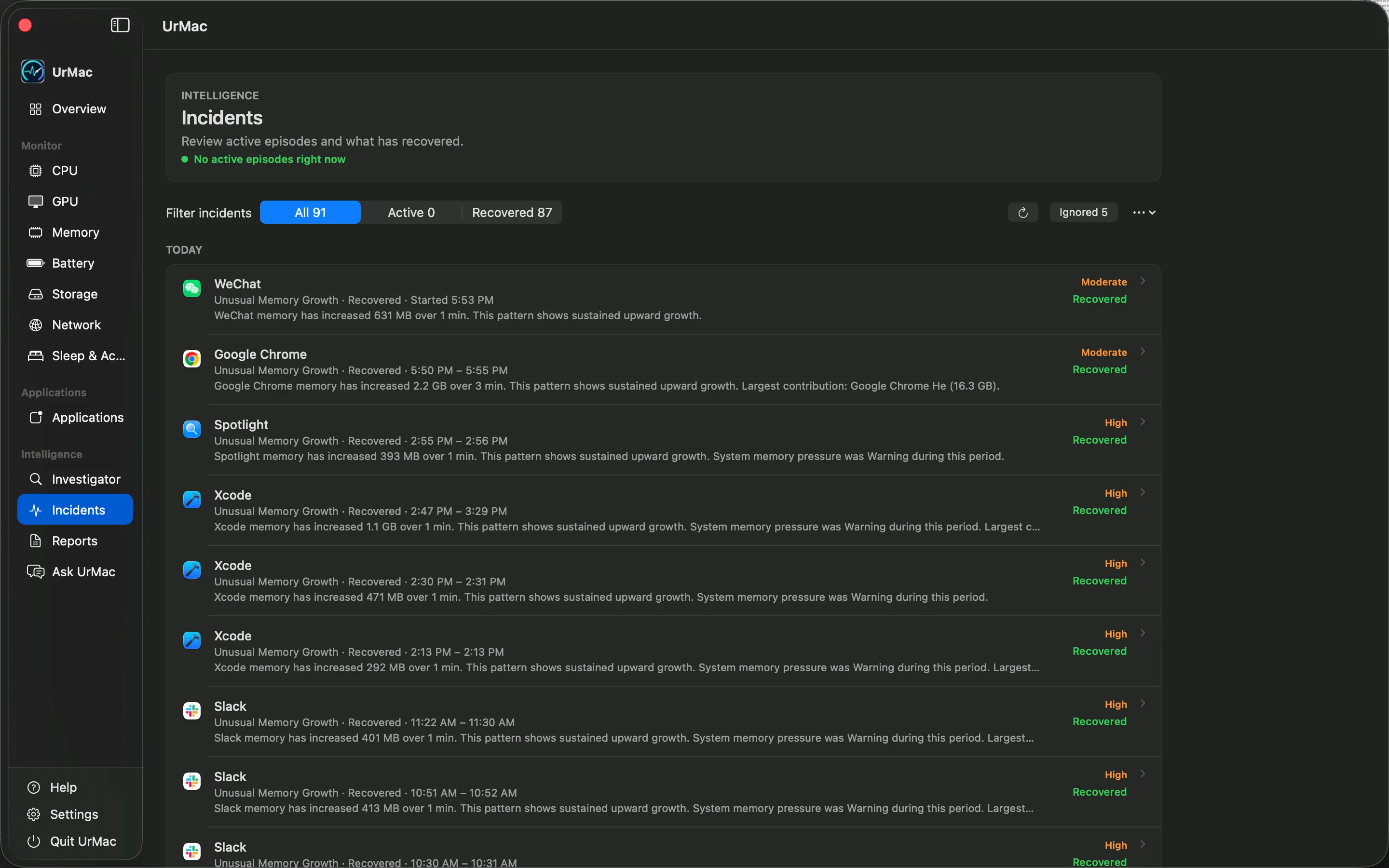
Task: Click the Memory icon in sidebar
Action: (36, 232)
